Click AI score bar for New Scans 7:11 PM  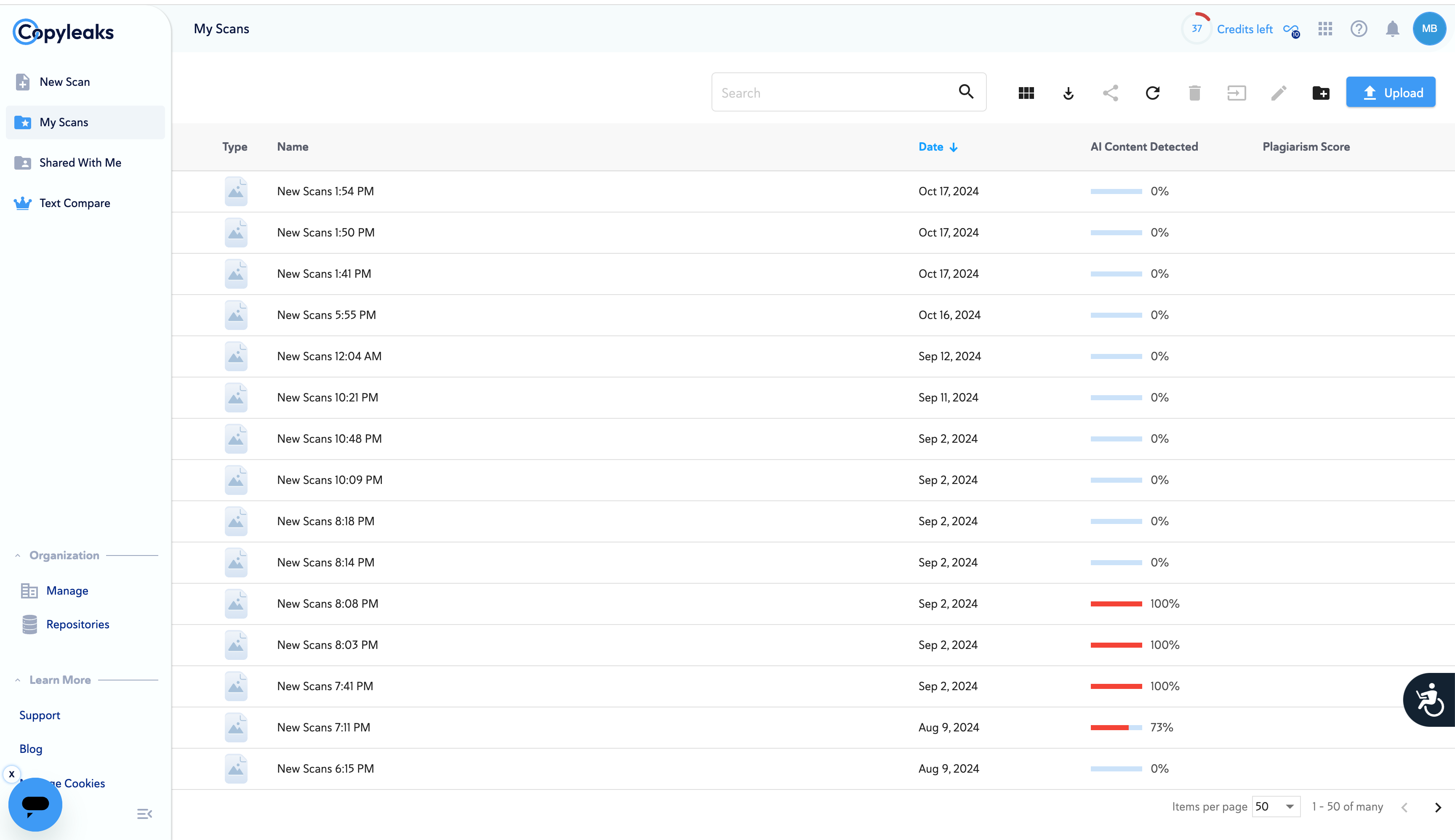click(1116, 728)
